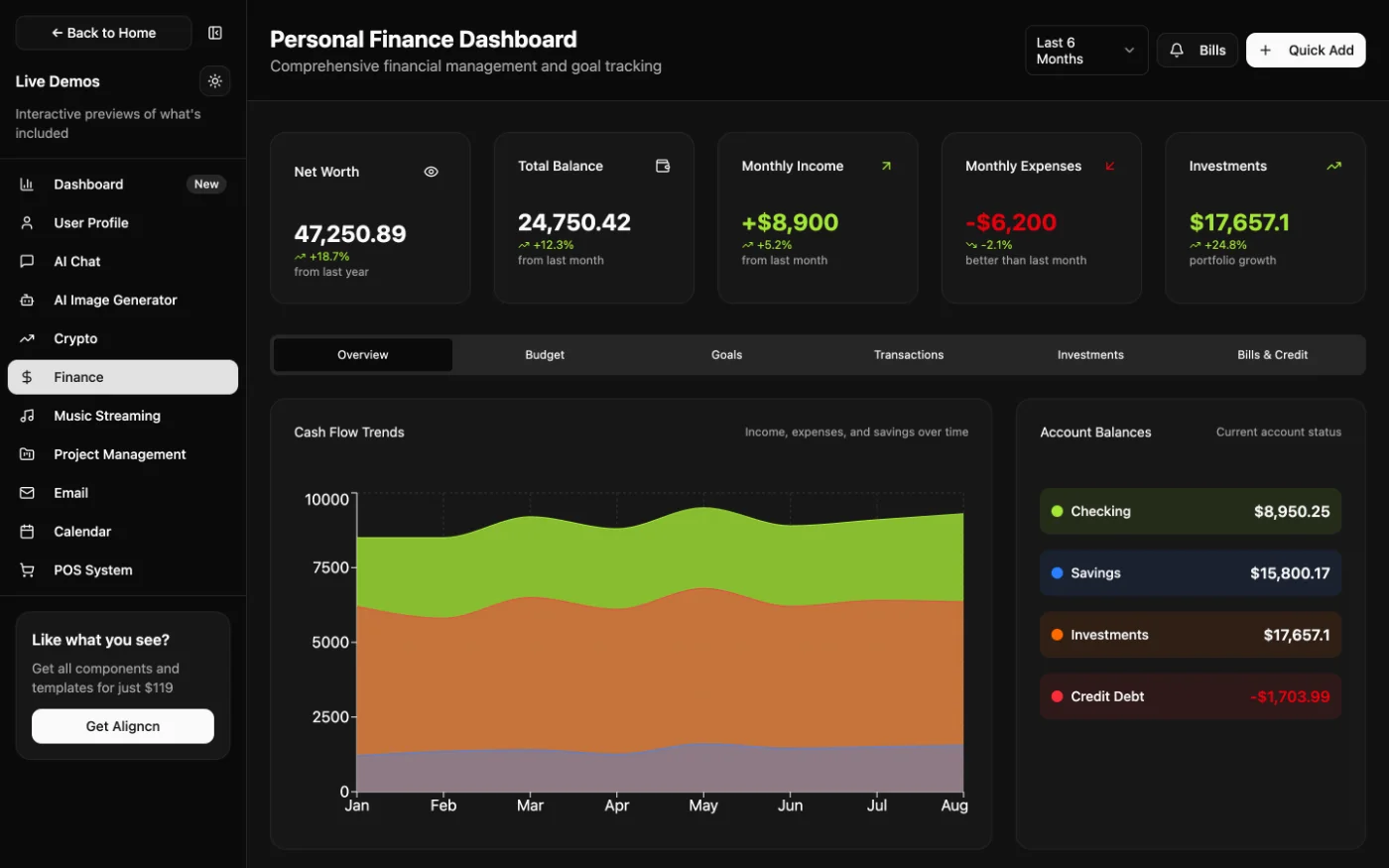Image resolution: width=1389 pixels, height=868 pixels.
Task: Click the New badge beside Dashboard
Action: point(206,185)
